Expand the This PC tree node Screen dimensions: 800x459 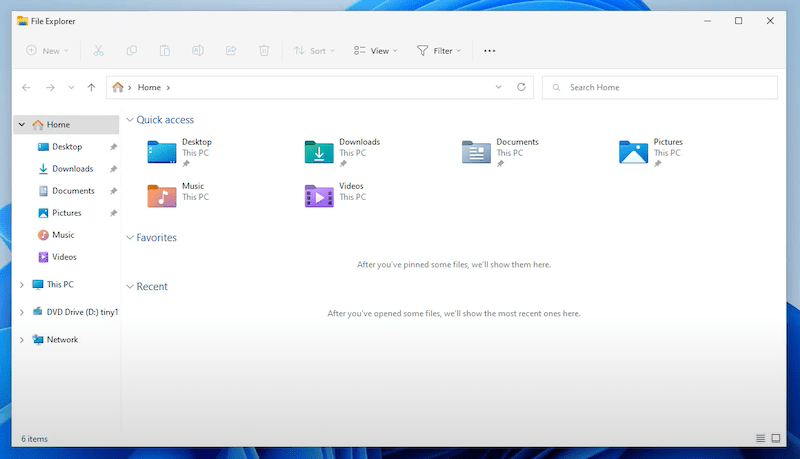click(x=22, y=285)
